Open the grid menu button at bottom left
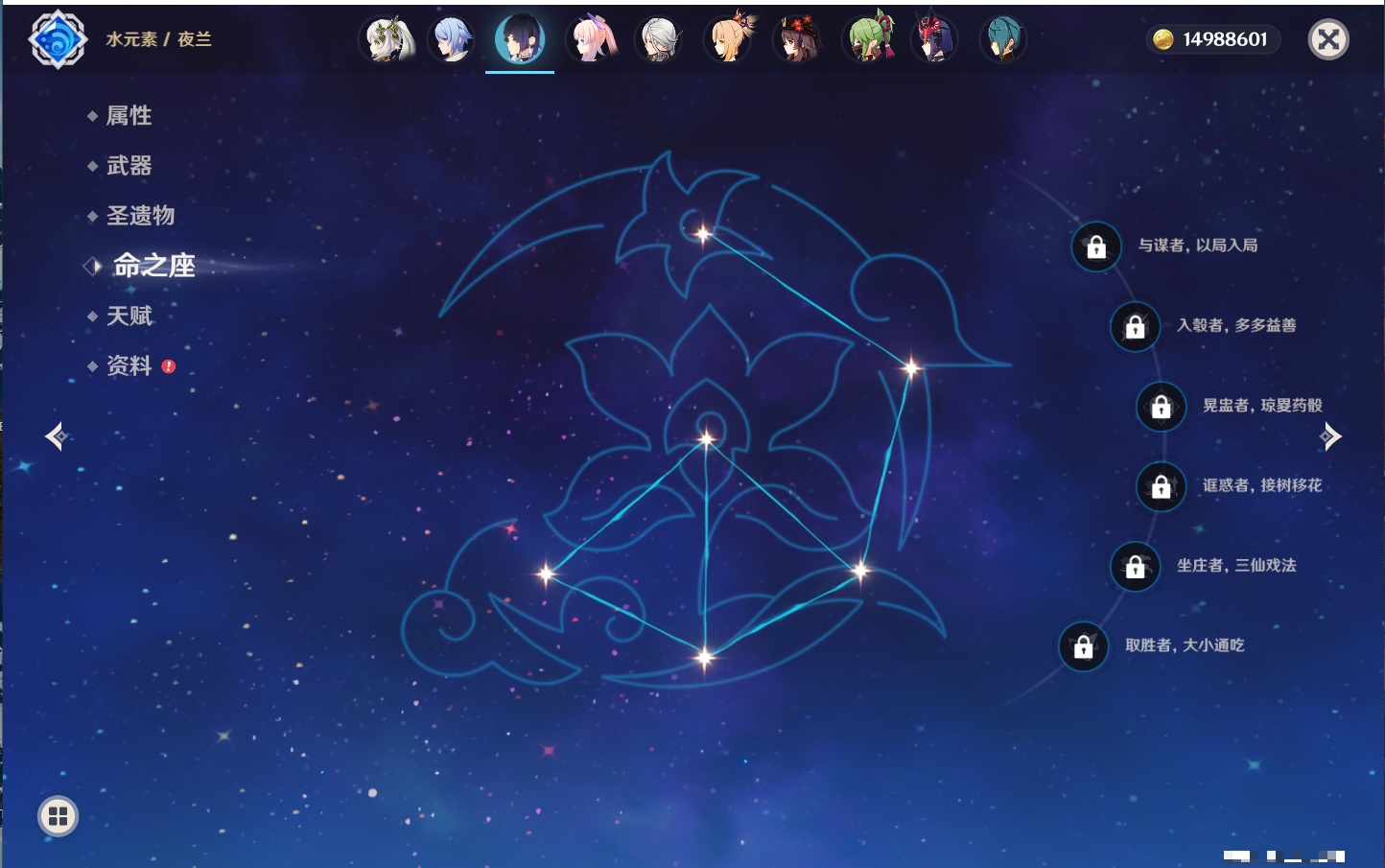 pos(58,816)
